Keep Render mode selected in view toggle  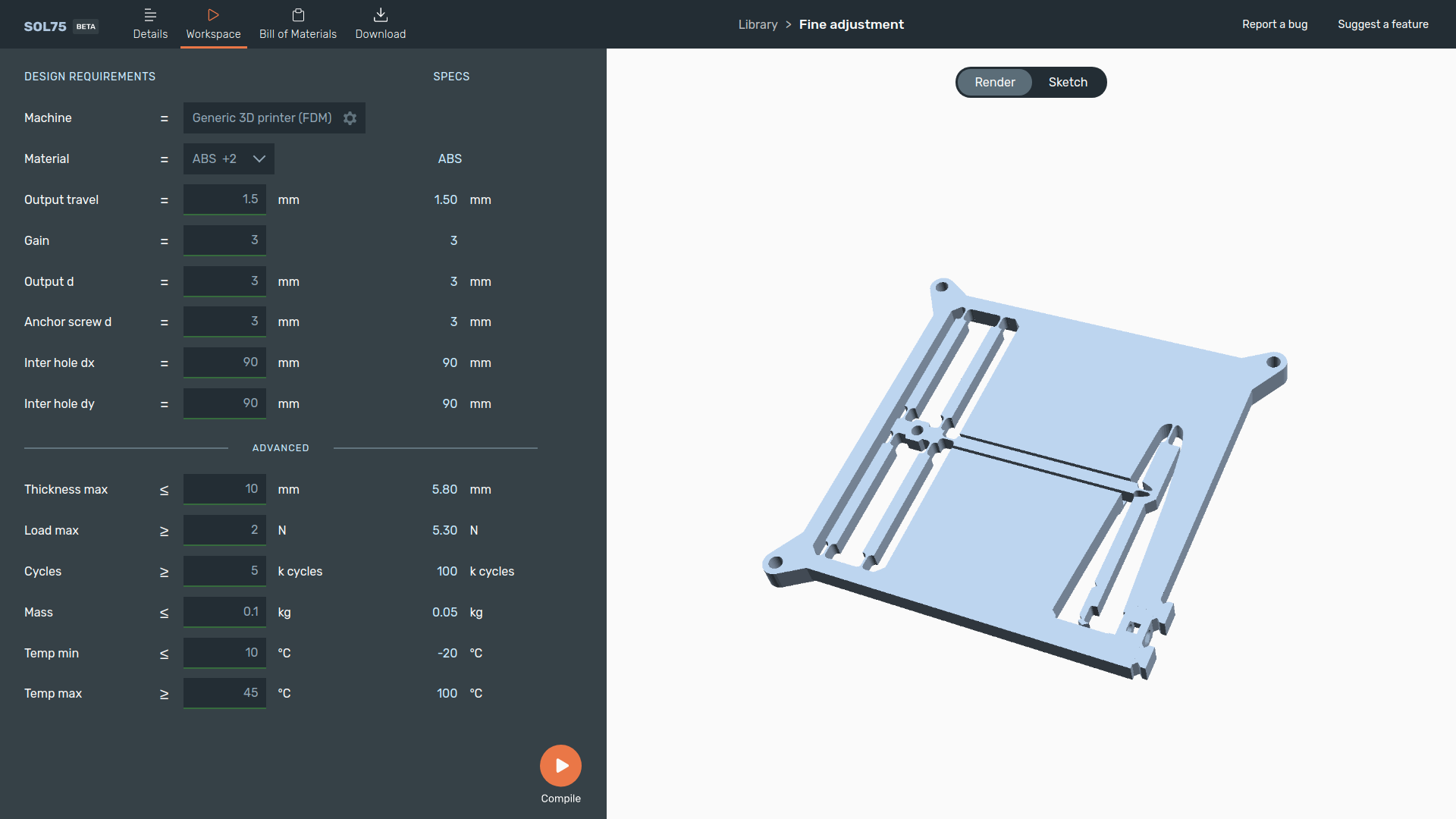tap(994, 82)
